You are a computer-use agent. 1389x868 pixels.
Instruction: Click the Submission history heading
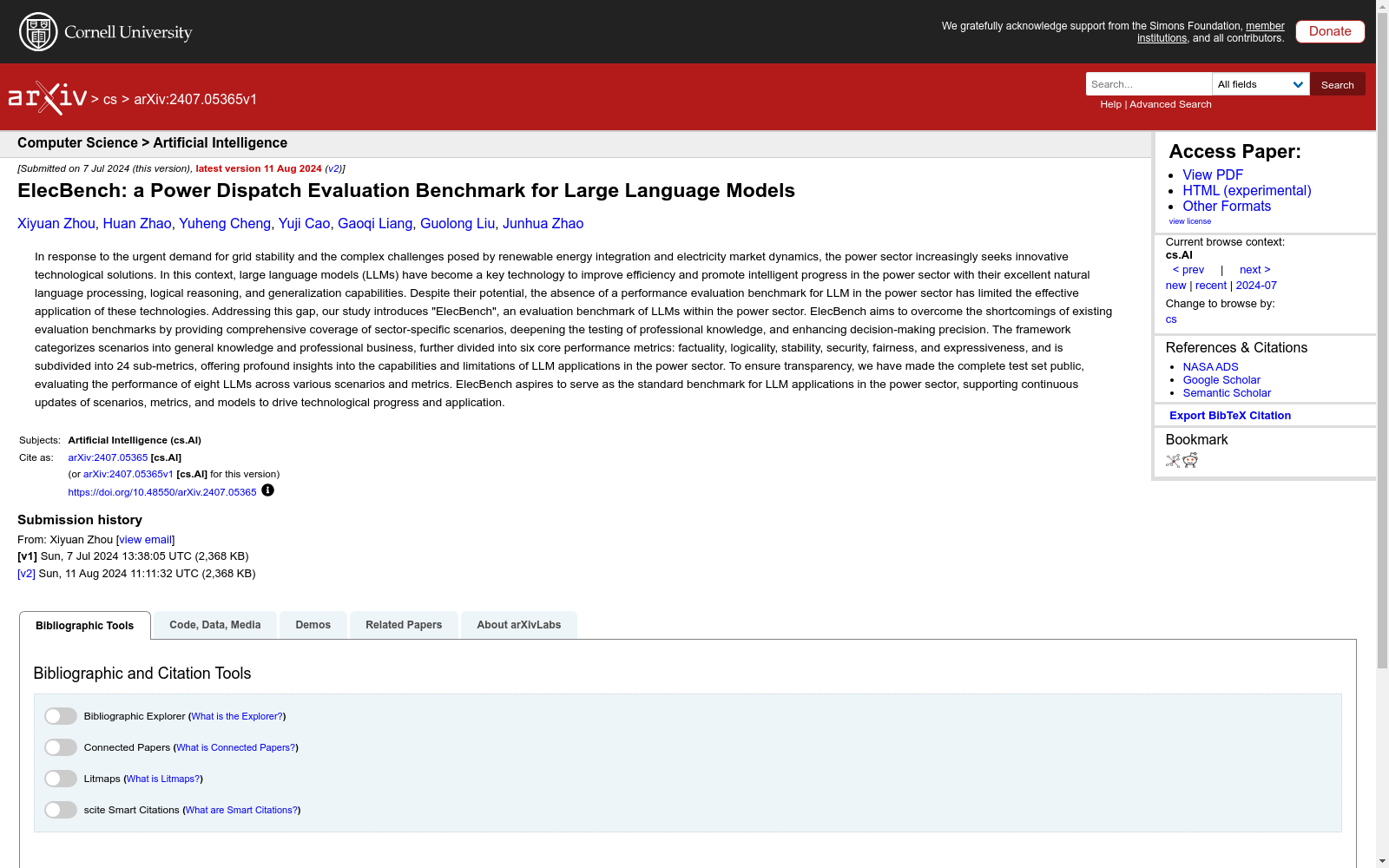[x=80, y=520]
